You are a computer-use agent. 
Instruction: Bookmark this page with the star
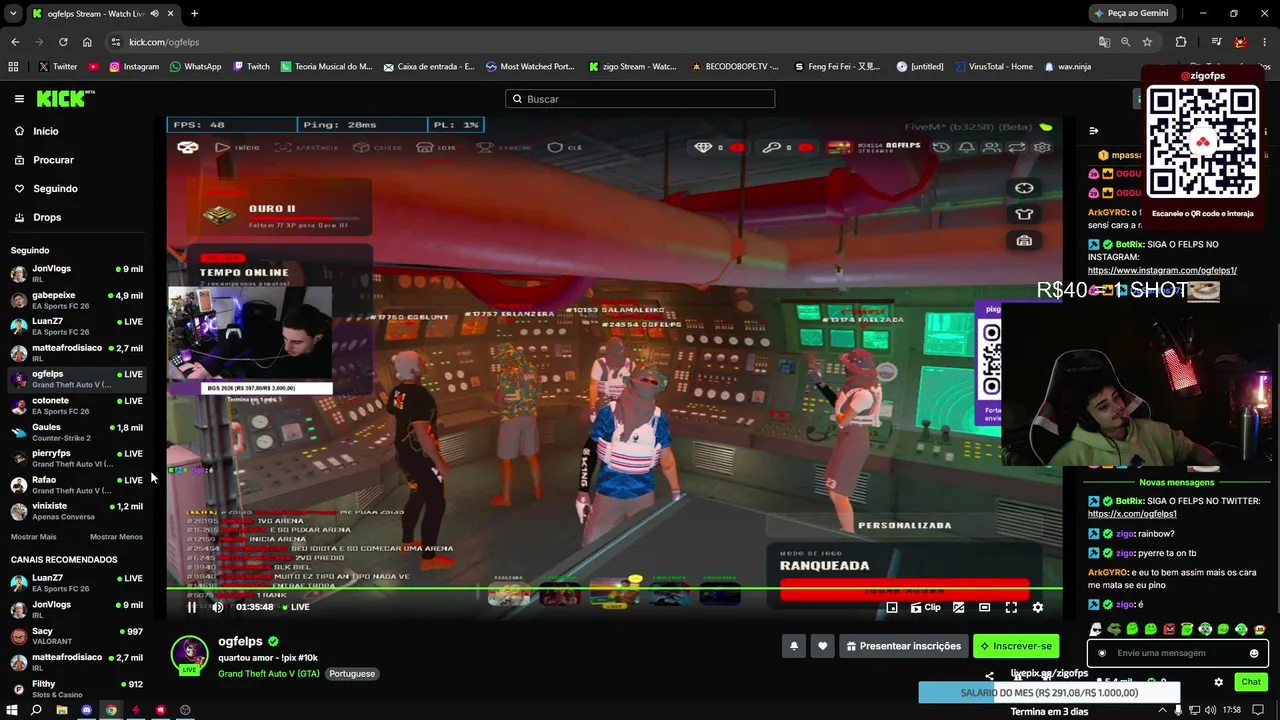point(1147,42)
